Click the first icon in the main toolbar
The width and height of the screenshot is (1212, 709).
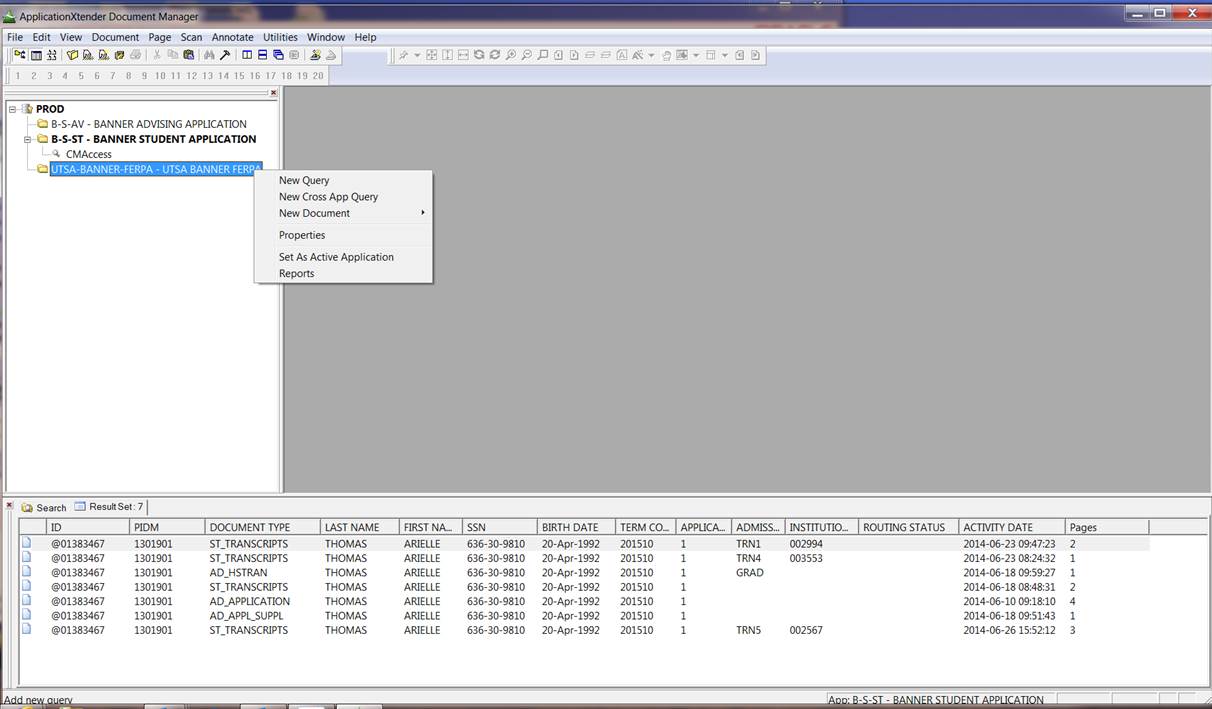click(20, 55)
